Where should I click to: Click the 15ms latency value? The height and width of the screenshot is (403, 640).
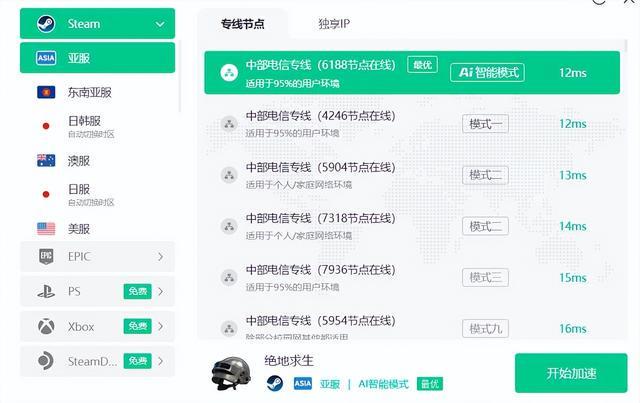pos(573,278)
